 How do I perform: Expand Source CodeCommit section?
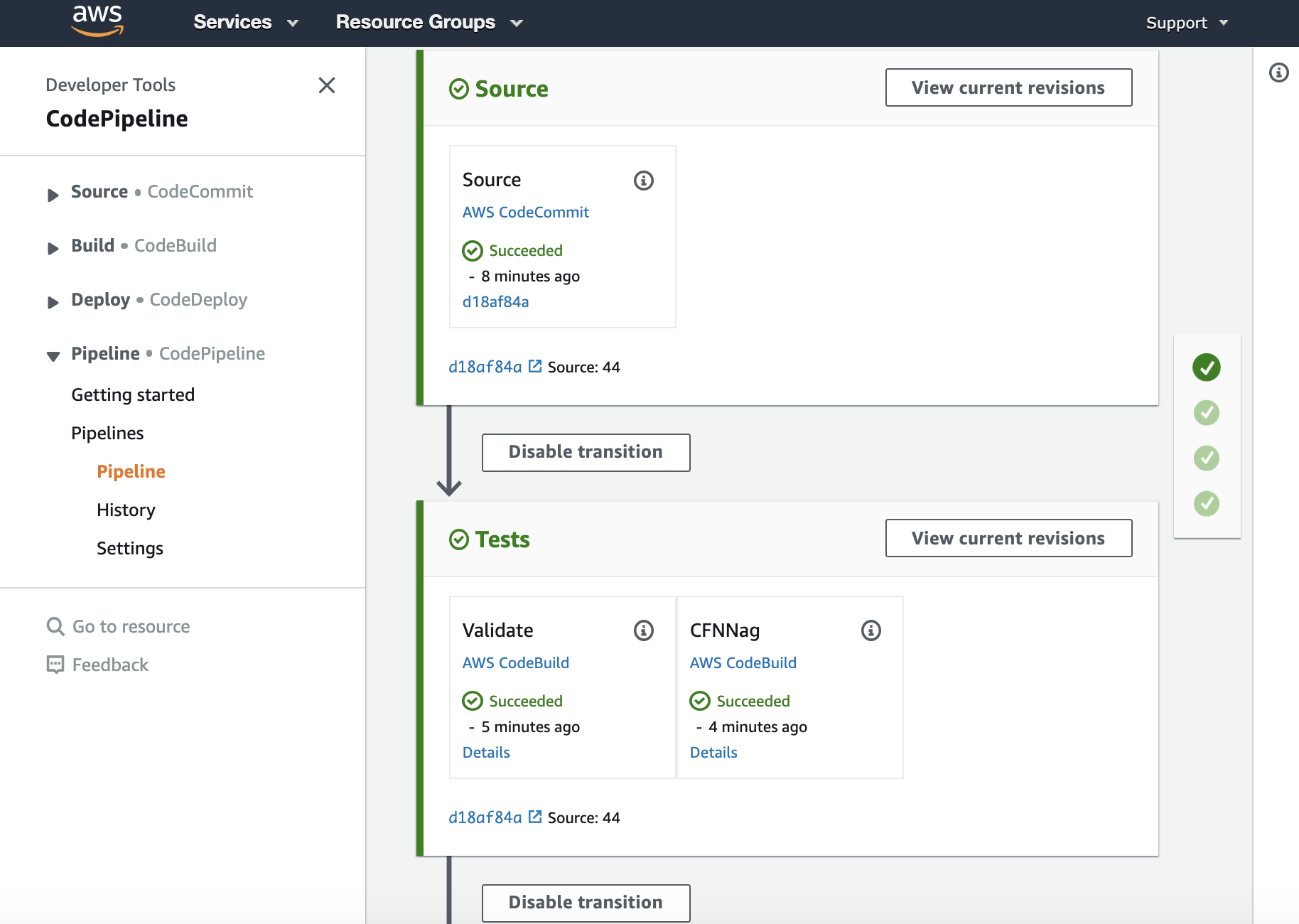(53, 195)
